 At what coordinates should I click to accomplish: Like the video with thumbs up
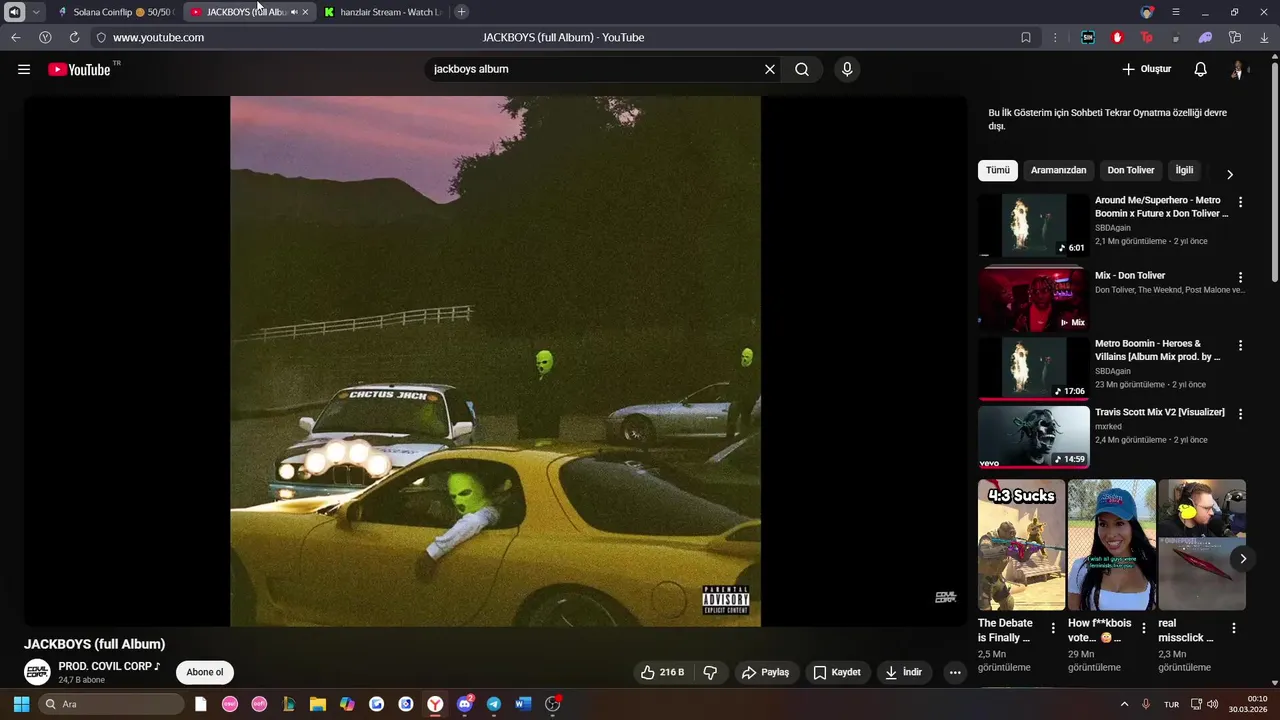click(x=664, y=672)
